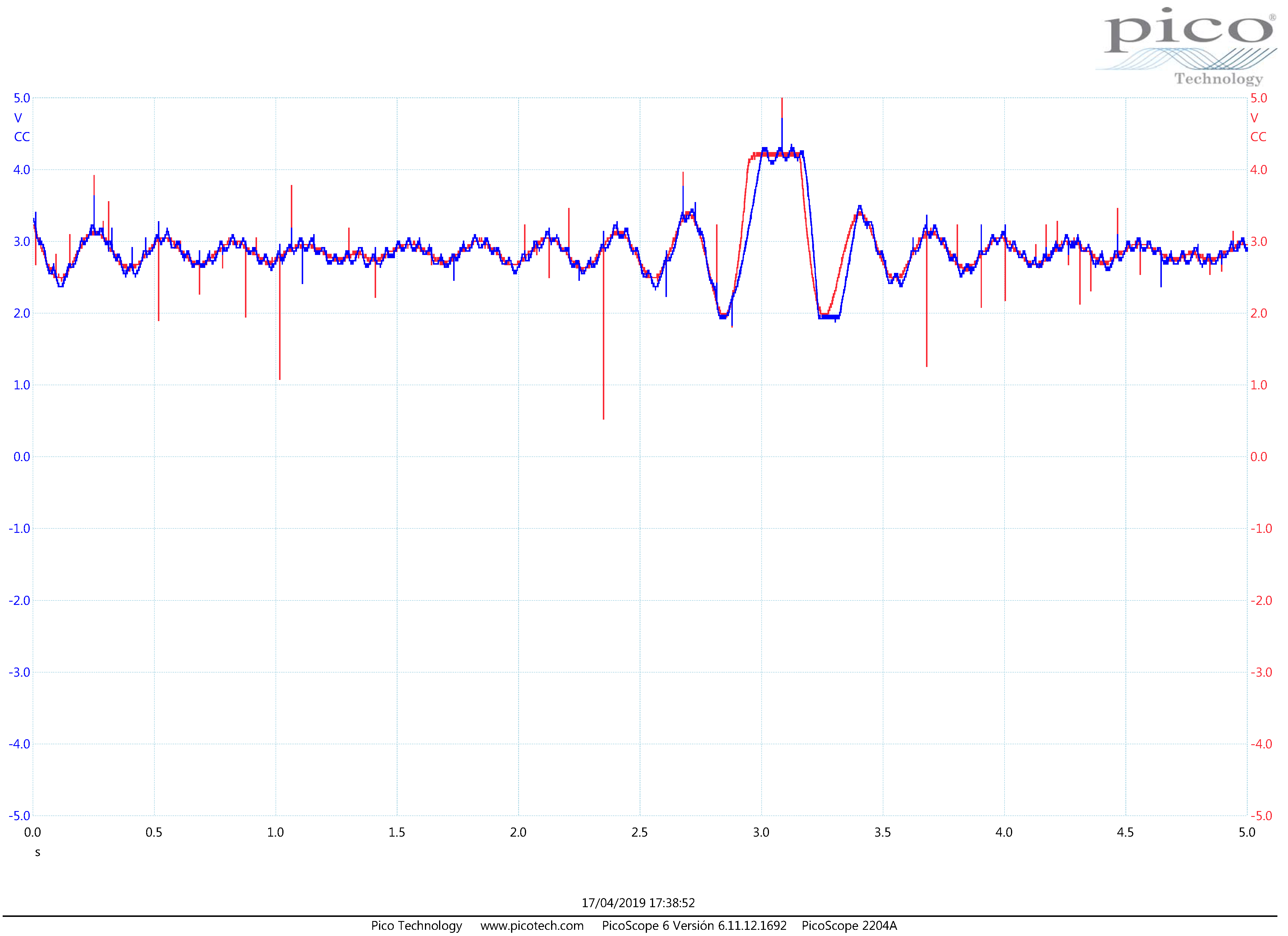Click the red 5.0 voltage axis label
The width and height of the screenshot is (1288, 936).
1259,98
